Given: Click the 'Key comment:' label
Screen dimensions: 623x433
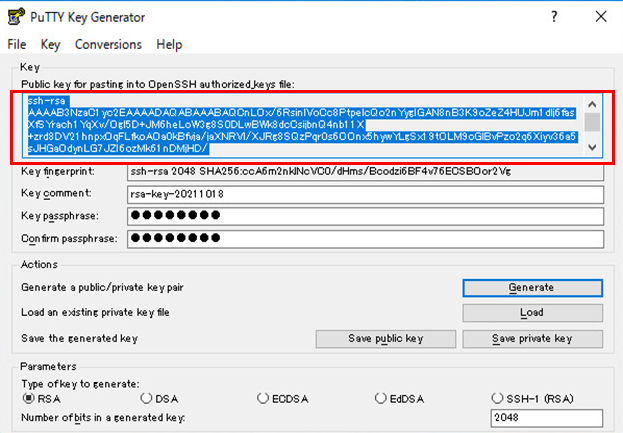Looking at the screenshot, I should (56, 193).
